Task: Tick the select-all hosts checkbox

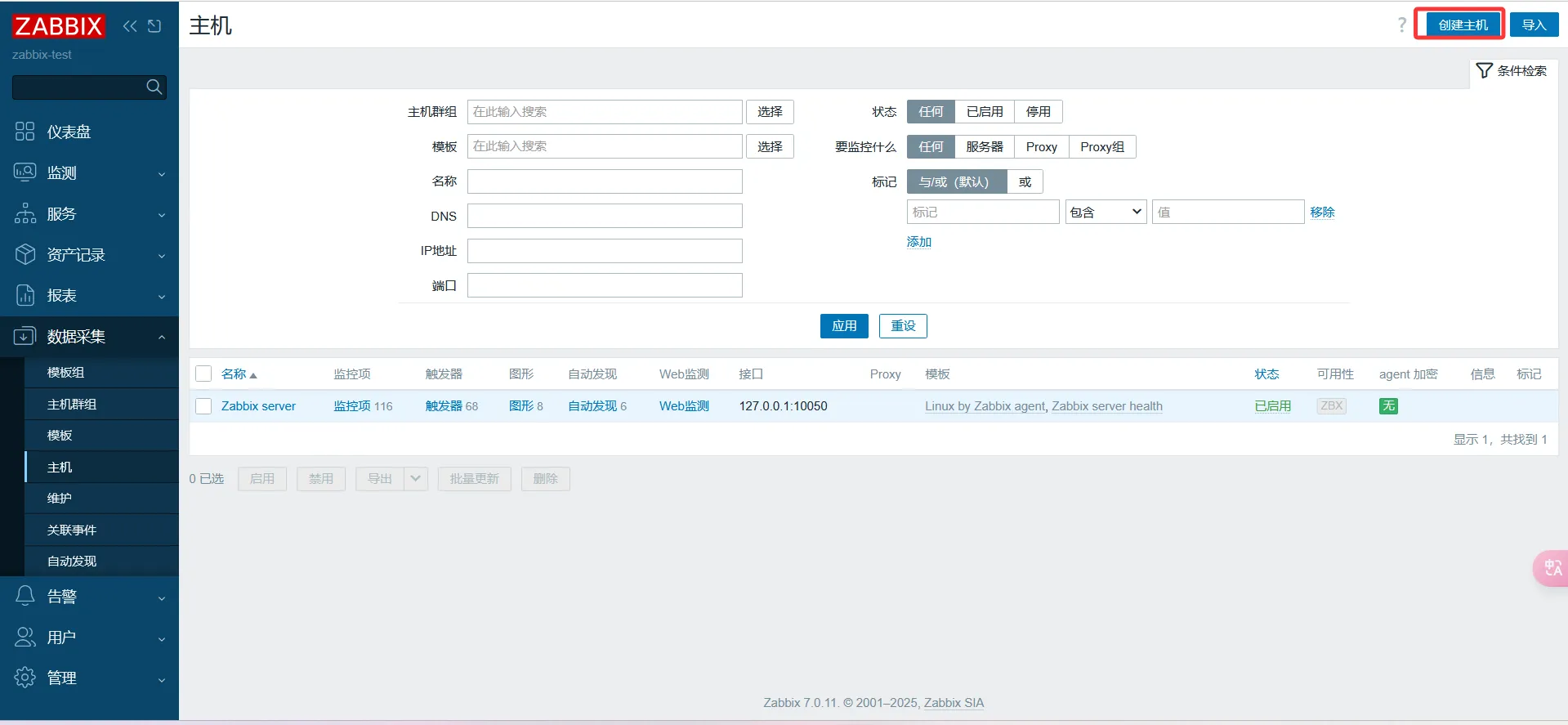Action: click(203, 374)
